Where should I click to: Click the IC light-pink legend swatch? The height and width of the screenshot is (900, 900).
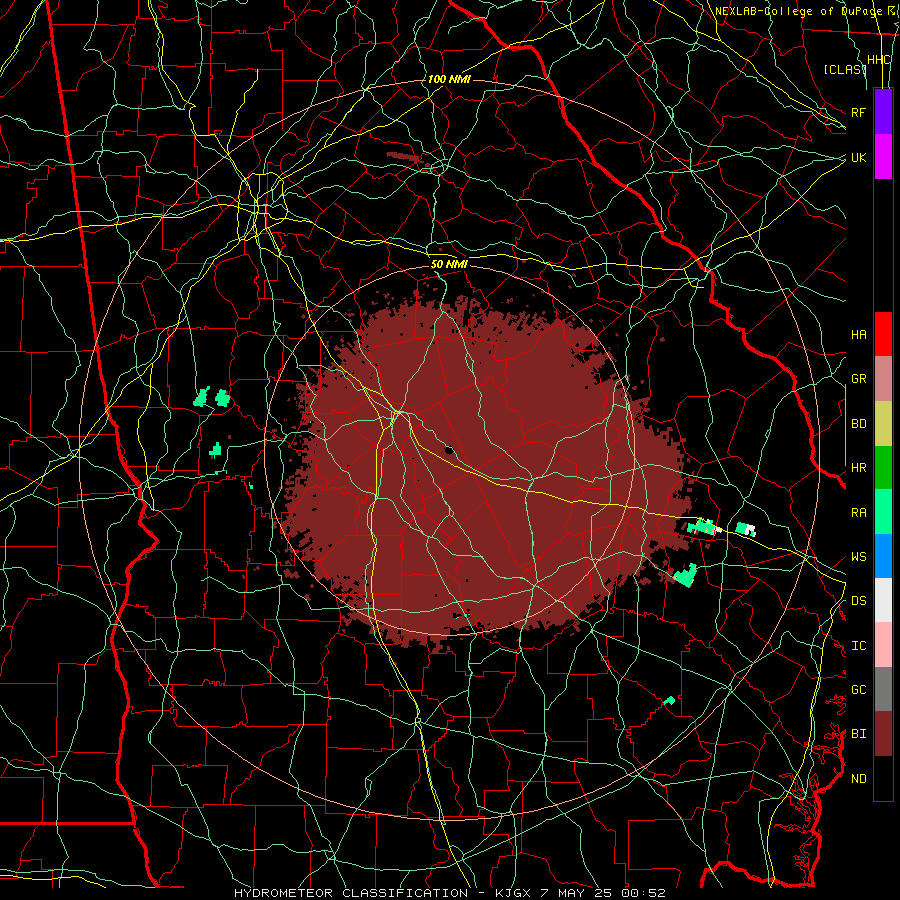[883, 645]
